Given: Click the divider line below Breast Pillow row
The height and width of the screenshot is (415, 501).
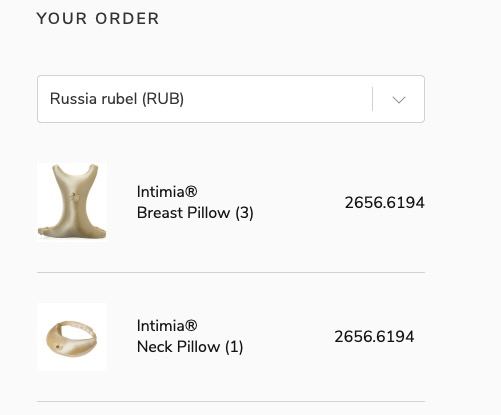Looking at the screenshot, I should point(231,272).
